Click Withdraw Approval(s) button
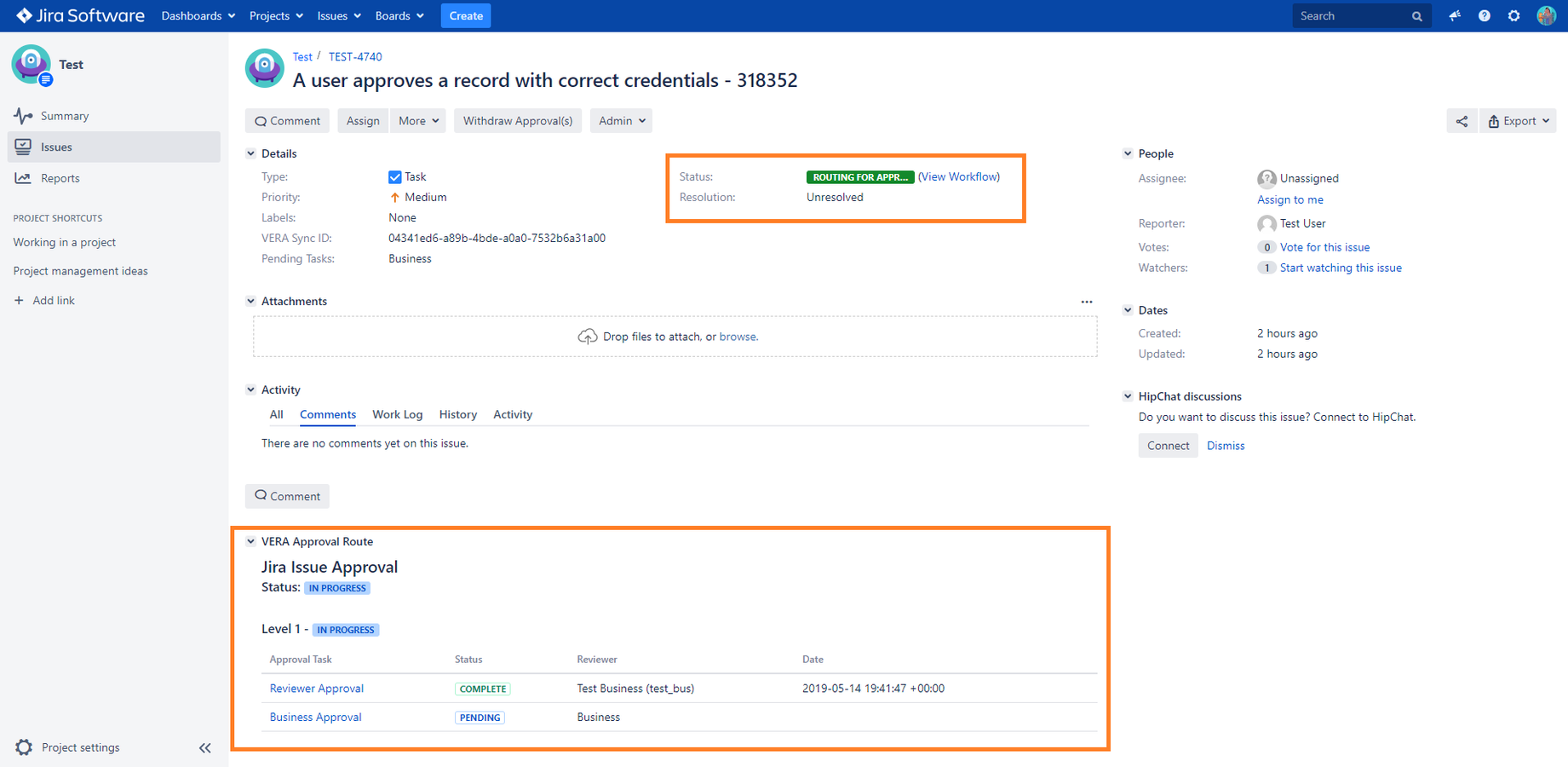Viewport: 1568px width, 767px height. (518, 121)
